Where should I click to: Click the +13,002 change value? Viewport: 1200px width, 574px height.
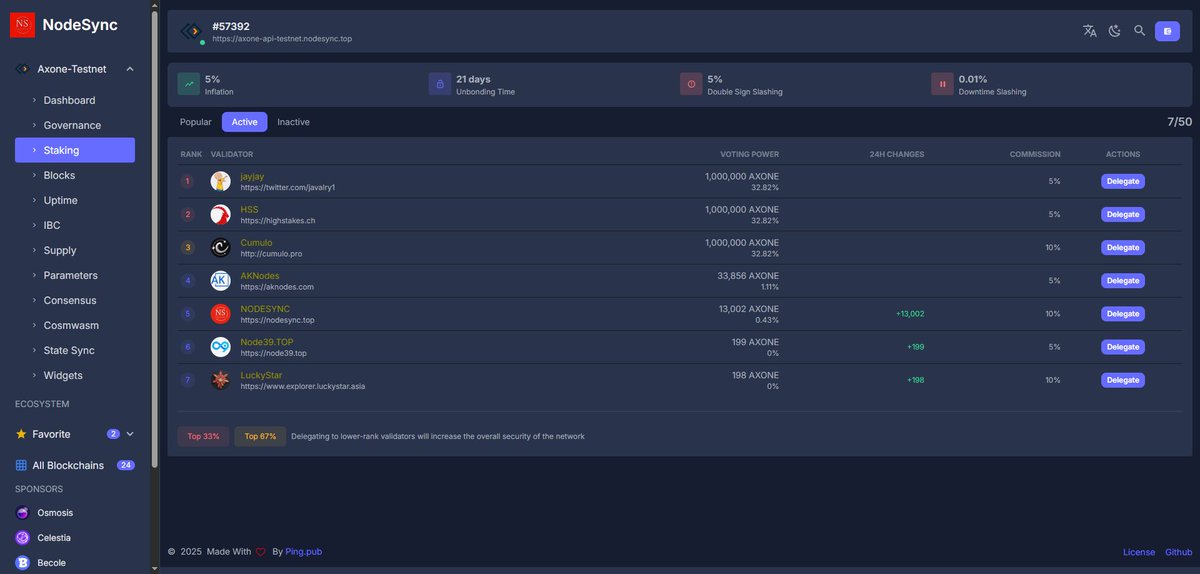pos(910,314)
